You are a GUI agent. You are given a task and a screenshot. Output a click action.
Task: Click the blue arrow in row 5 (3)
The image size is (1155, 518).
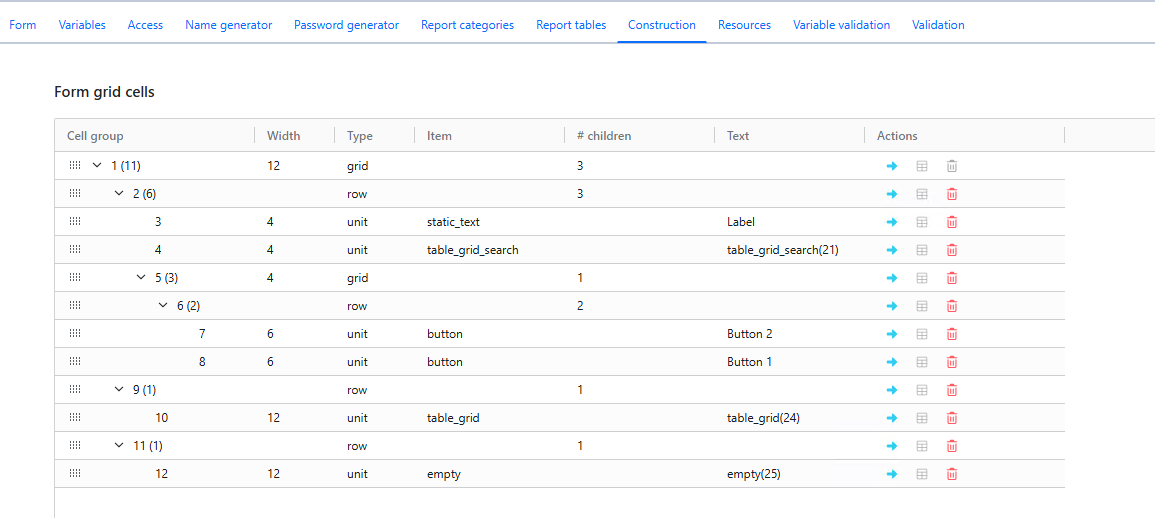click(x=891, y=278)
